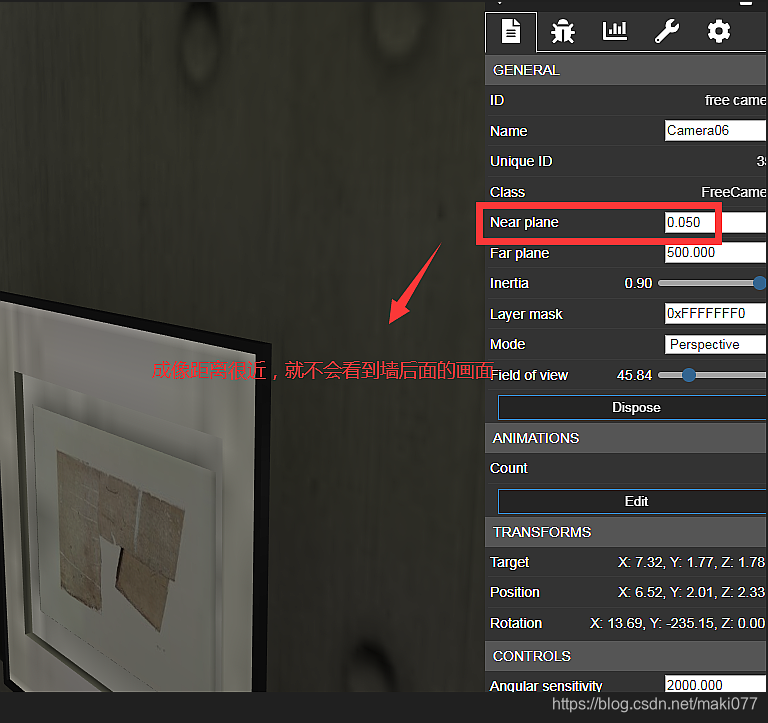Collapse the TRANSFORMS section header

pos(625,532)
